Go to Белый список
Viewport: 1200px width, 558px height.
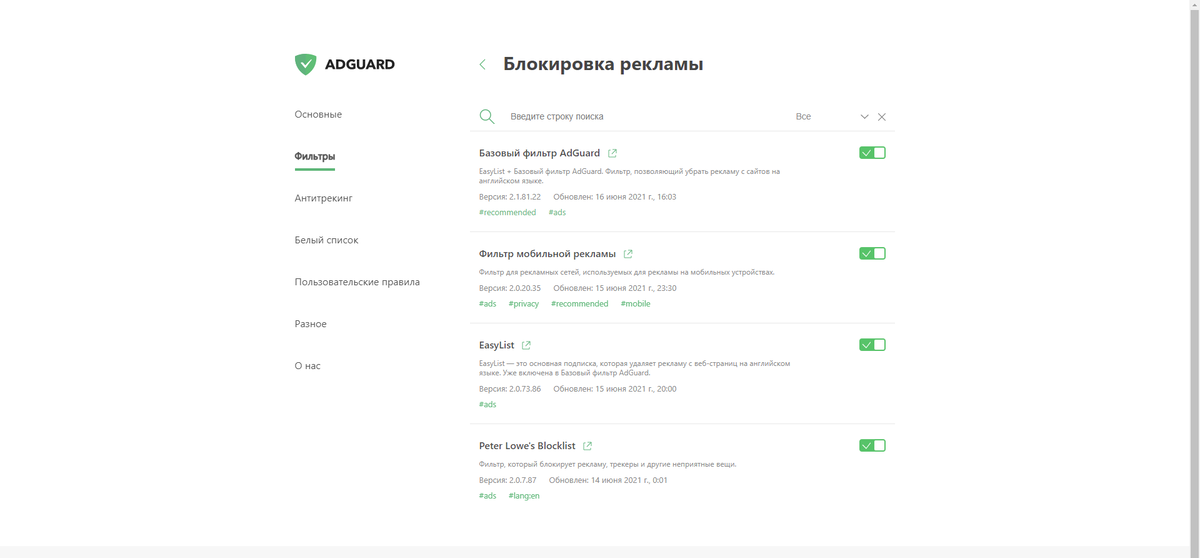[326, 240]
